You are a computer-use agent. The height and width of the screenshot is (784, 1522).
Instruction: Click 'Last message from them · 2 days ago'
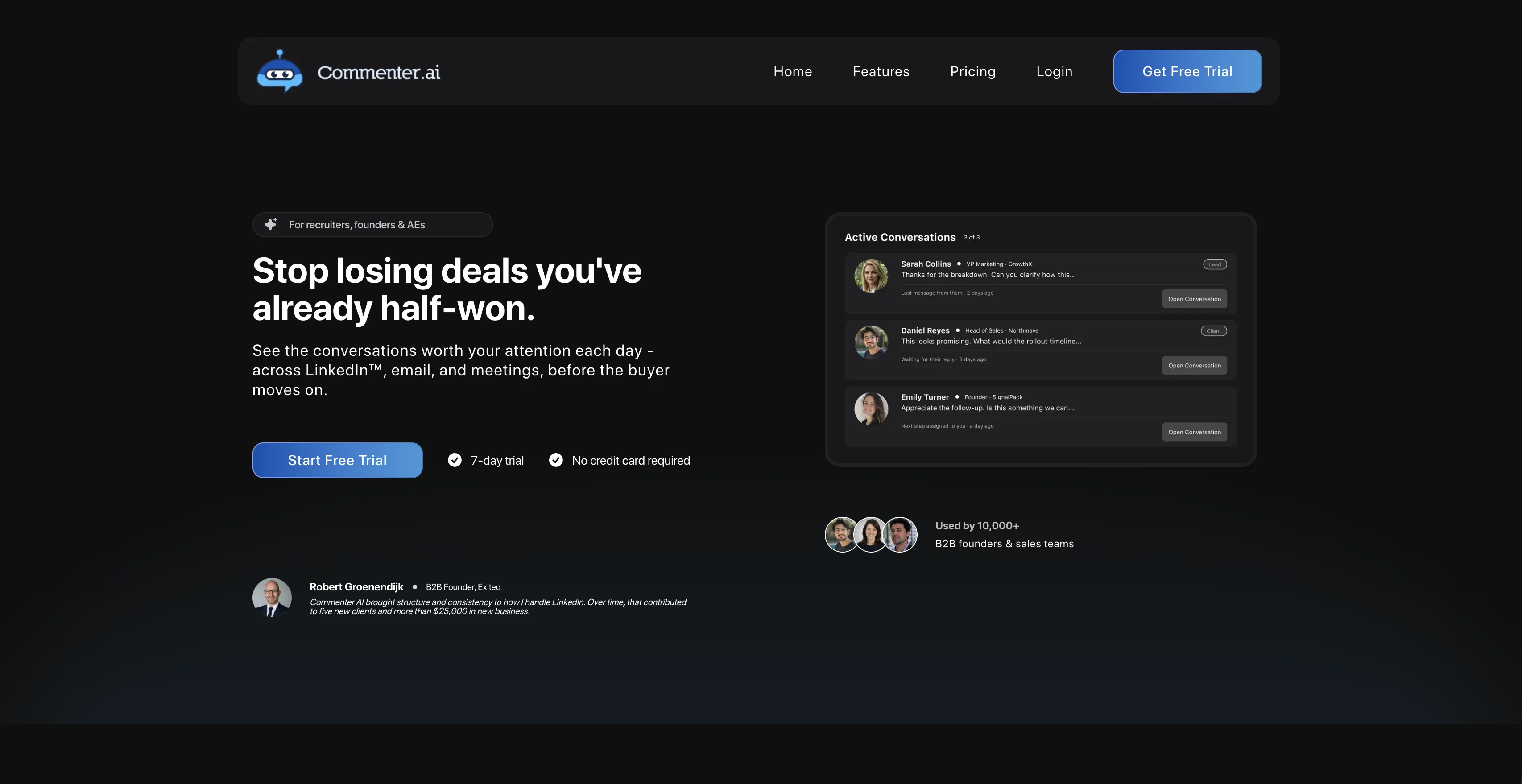point(947,293)
